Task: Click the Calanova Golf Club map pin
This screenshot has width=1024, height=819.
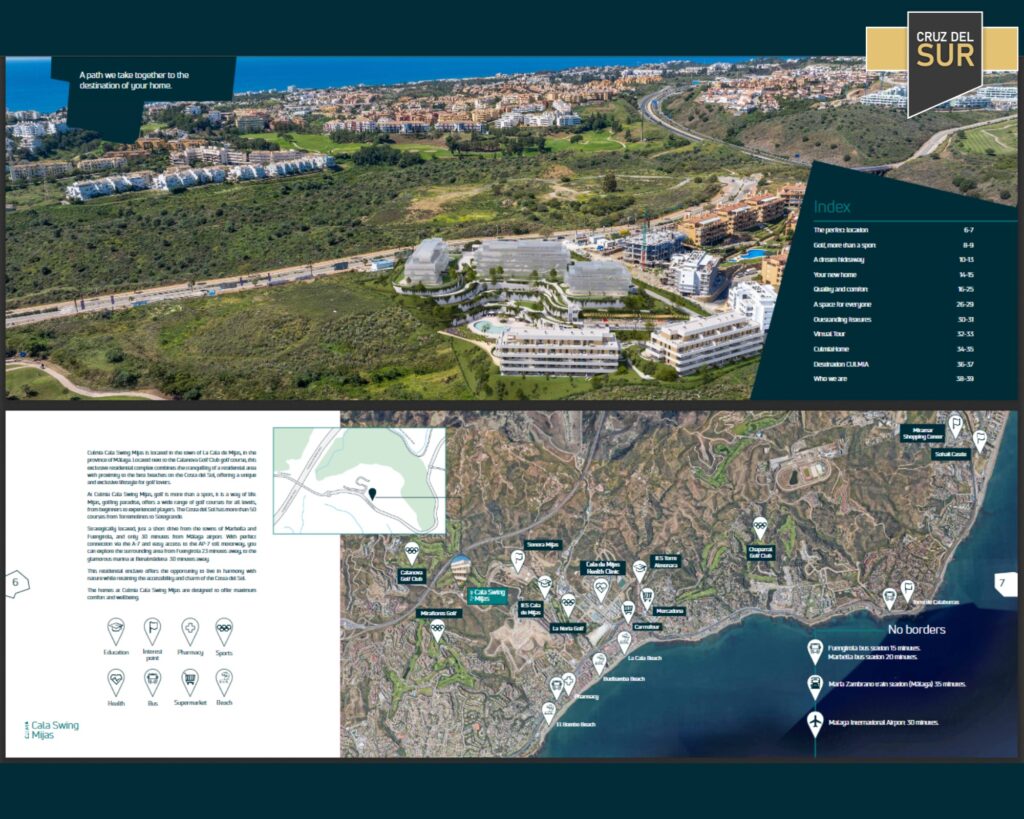Action: [412, 552]
